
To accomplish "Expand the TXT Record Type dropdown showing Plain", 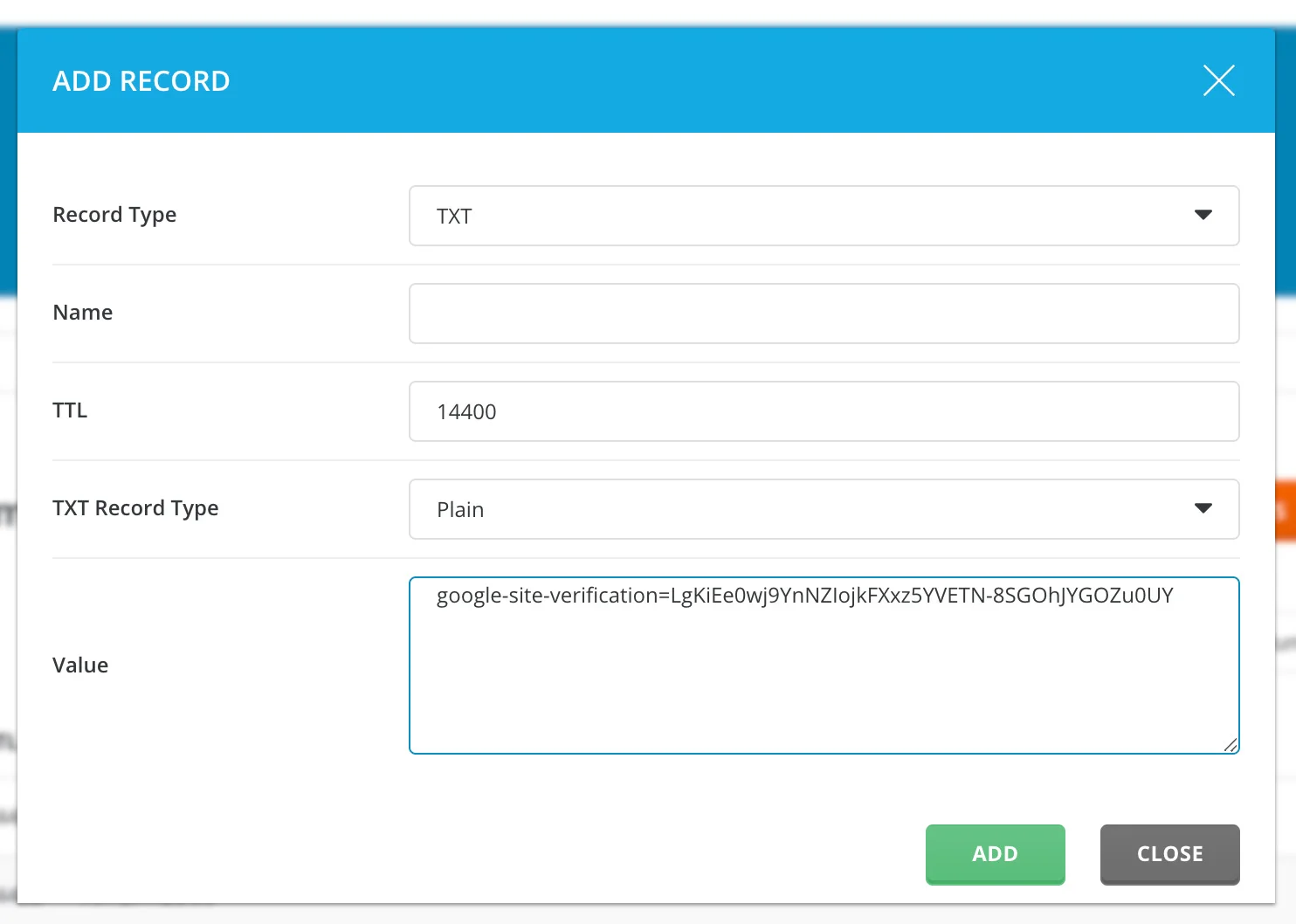I will click(803, 509).
